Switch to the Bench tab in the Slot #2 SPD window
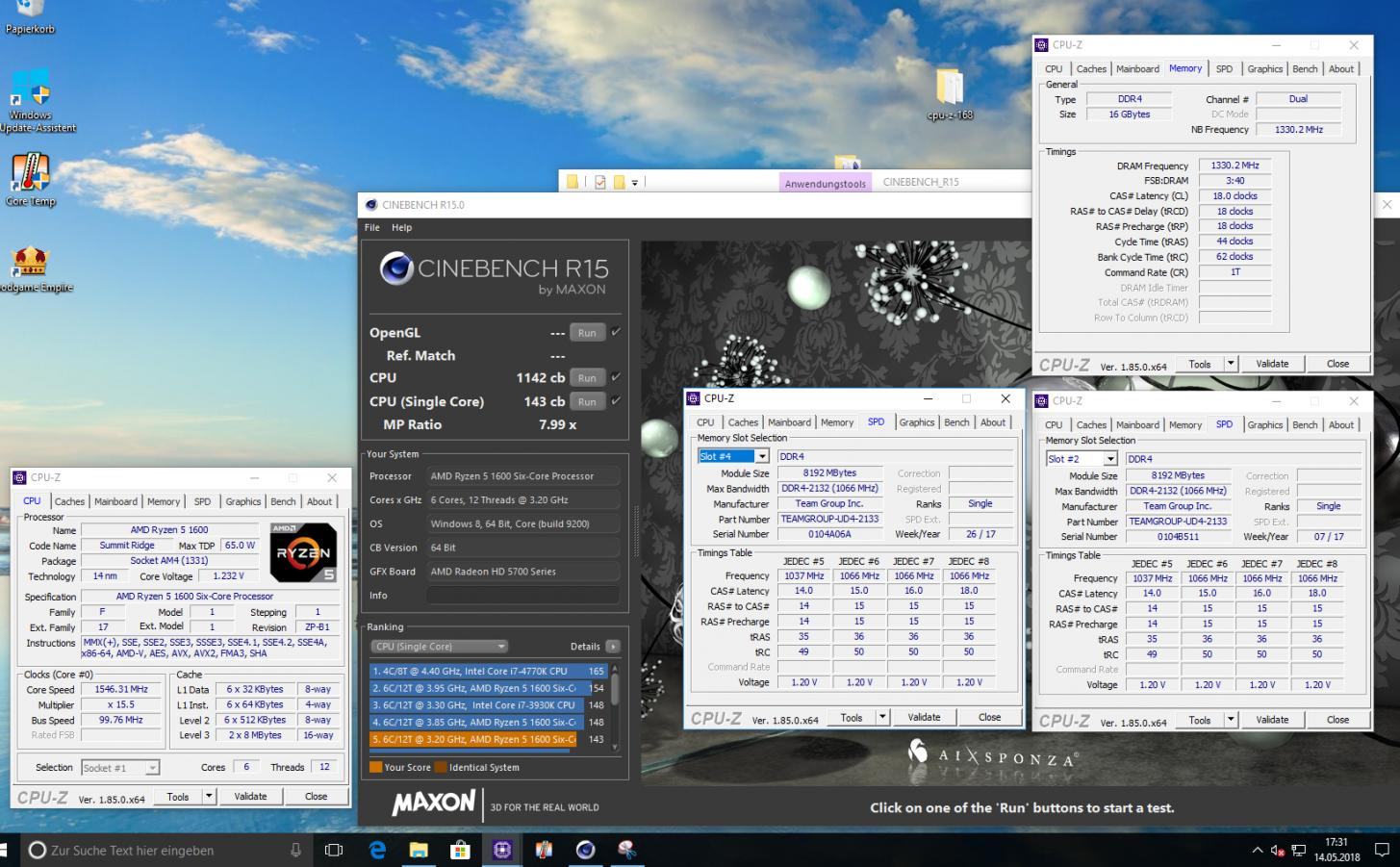 click(x=1305, y=424)
